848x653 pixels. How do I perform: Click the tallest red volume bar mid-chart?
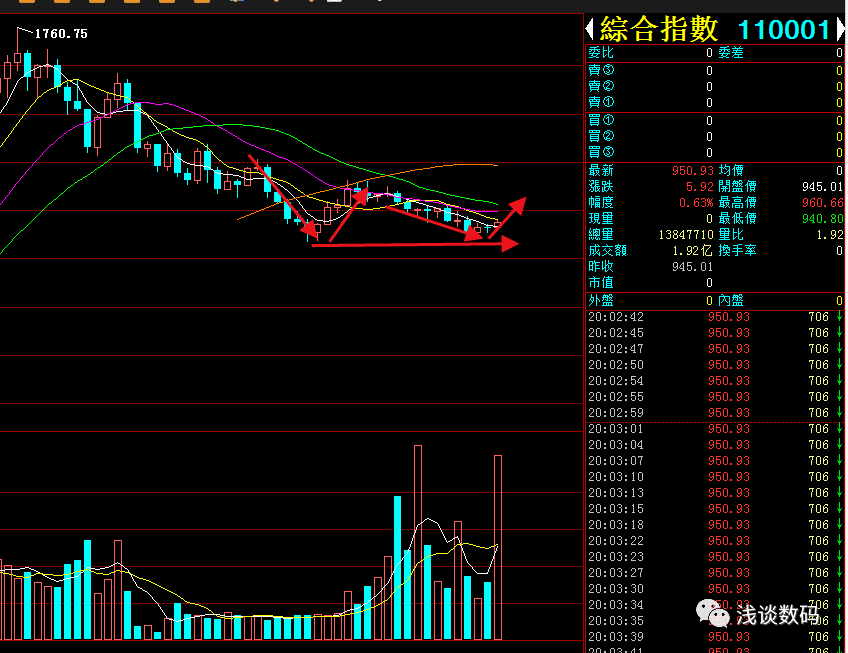(418, 543)
